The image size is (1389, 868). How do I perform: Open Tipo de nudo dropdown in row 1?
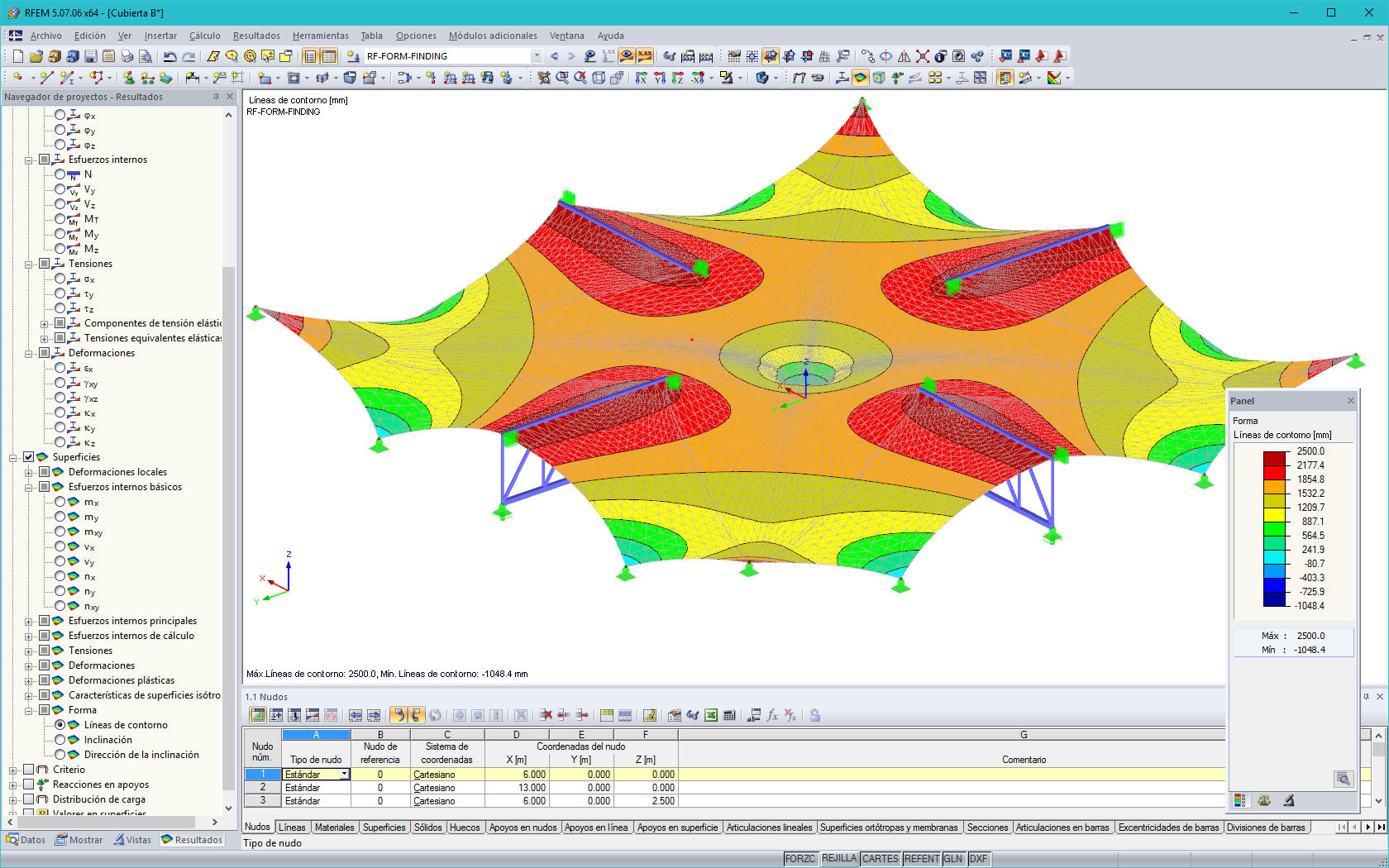click(345, 775)
